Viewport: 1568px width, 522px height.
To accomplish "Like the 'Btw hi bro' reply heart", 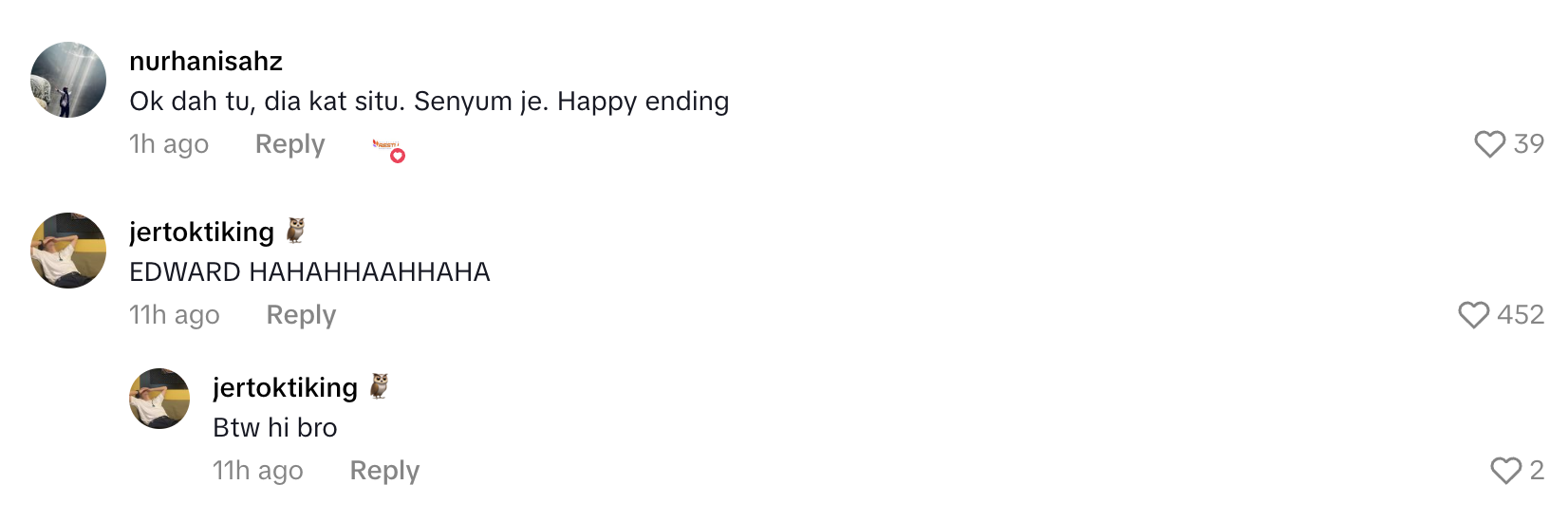I will [x=1505, y=471].
